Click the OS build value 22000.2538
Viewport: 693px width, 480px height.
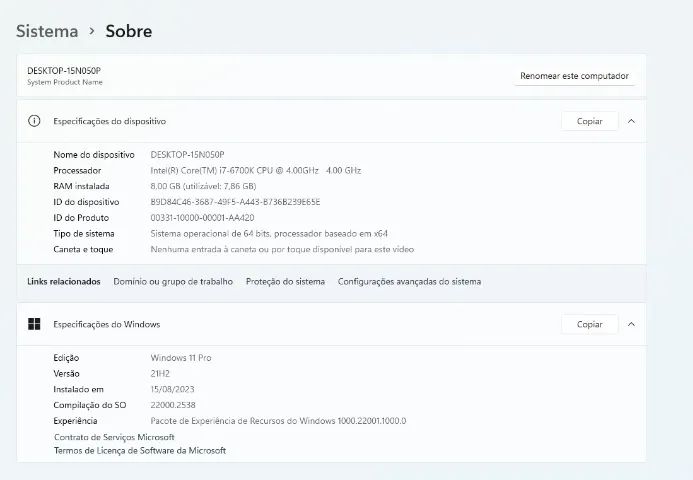(x=173, y=405)
